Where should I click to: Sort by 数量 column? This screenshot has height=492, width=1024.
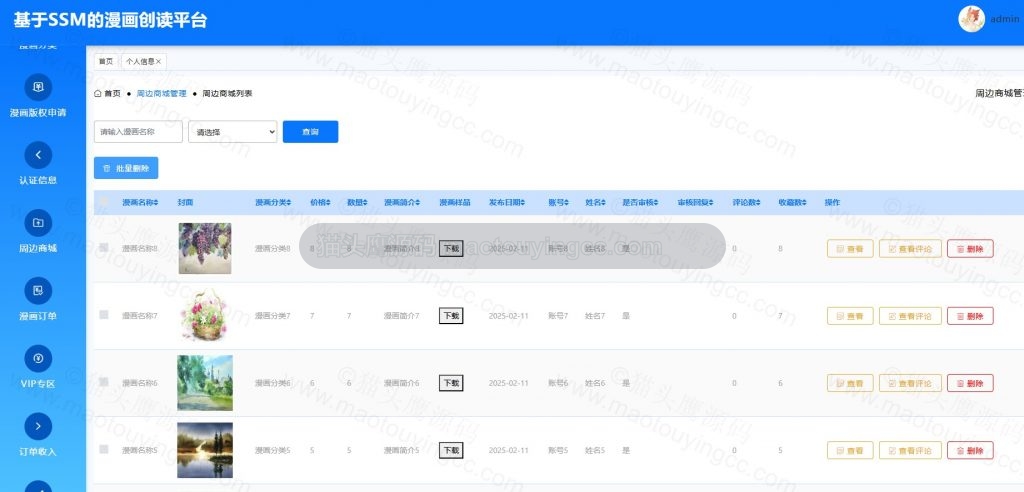pyautogui.click(x=365, y=203)
